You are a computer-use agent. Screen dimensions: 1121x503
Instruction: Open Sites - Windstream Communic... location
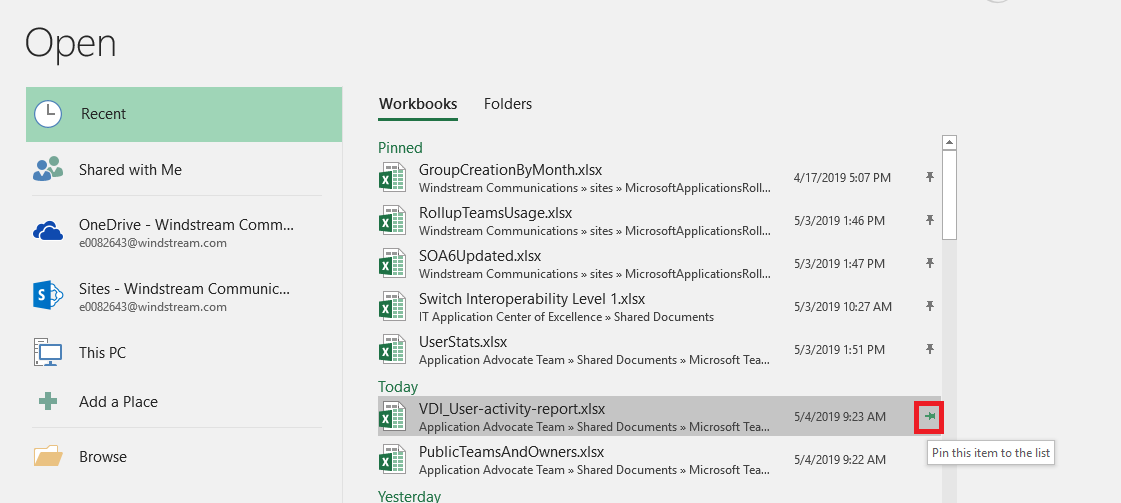click(x=185, y=289)
